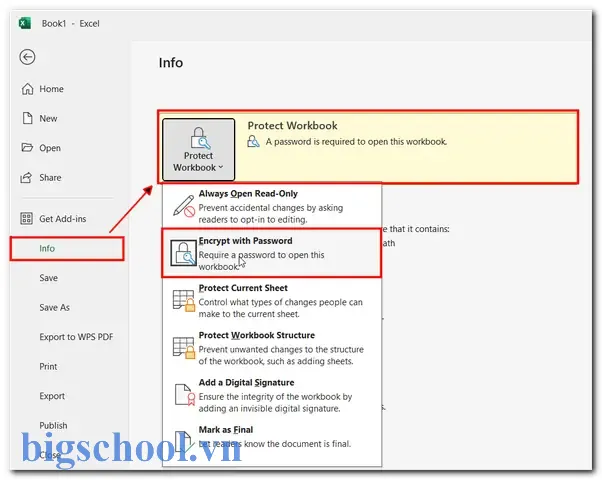Choose Encrypt with Password option

pos(272,253)
